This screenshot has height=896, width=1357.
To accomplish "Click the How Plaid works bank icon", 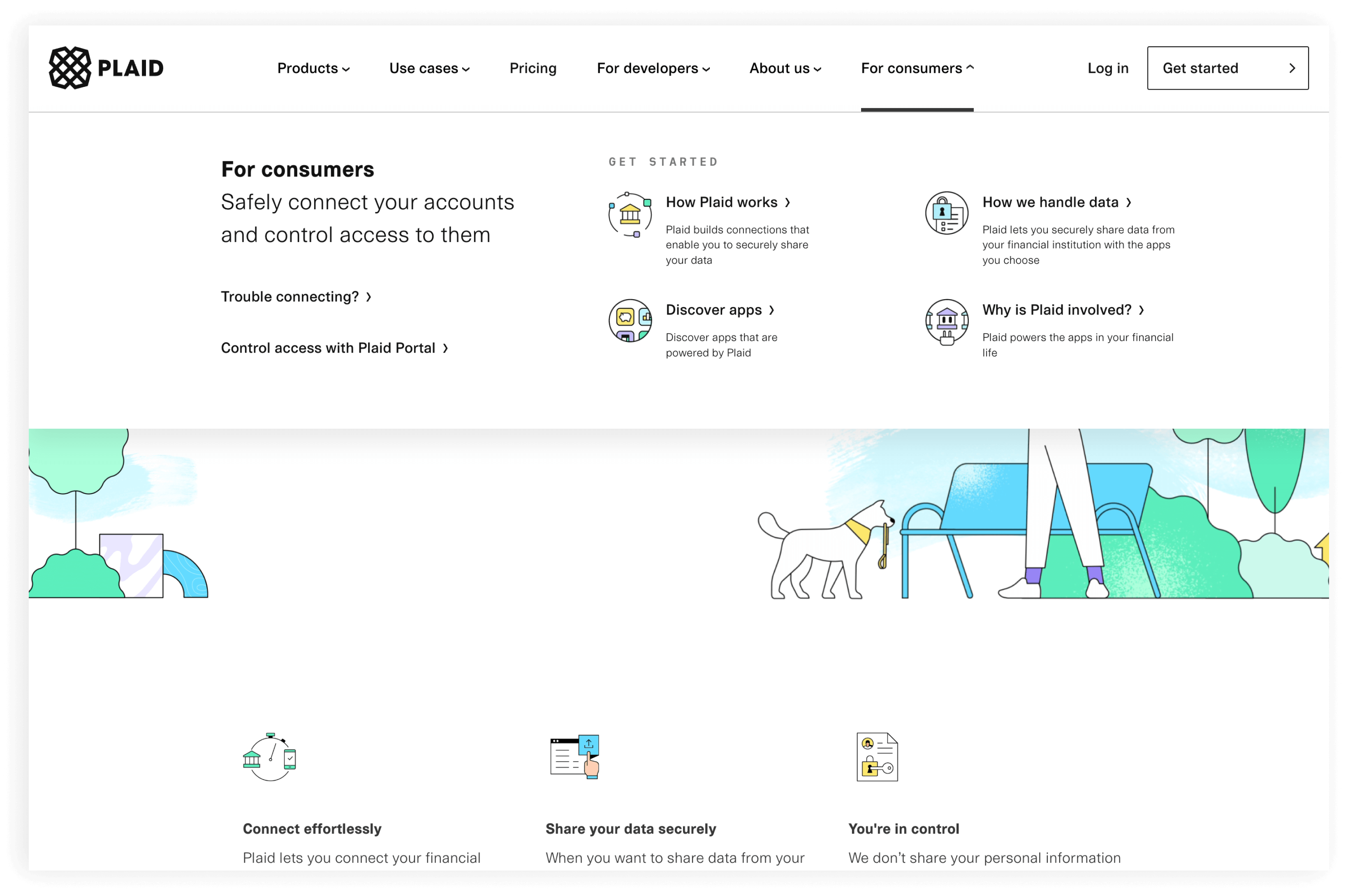I will [630, 214].
